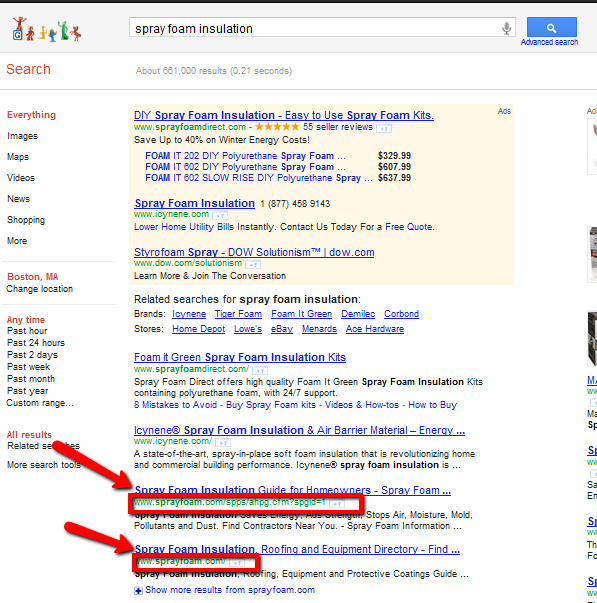Screen dimensions: 597x603
Task: Filter results by Past month
Action: pyautogui.click(x=31, y=379)
